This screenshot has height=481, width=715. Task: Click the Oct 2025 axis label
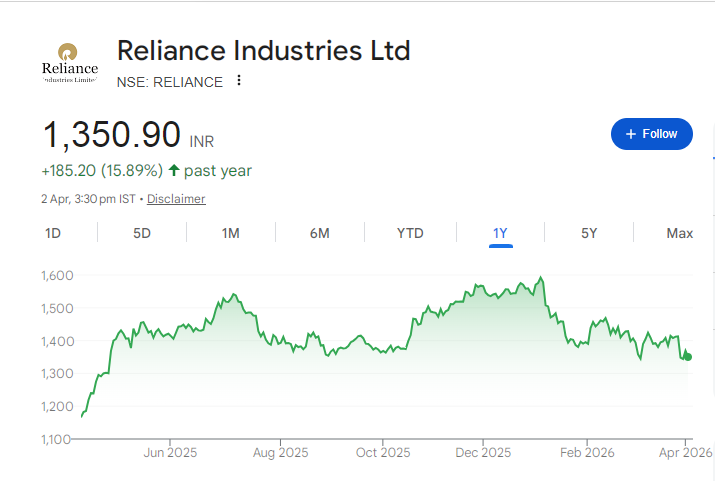coord(383,453)
